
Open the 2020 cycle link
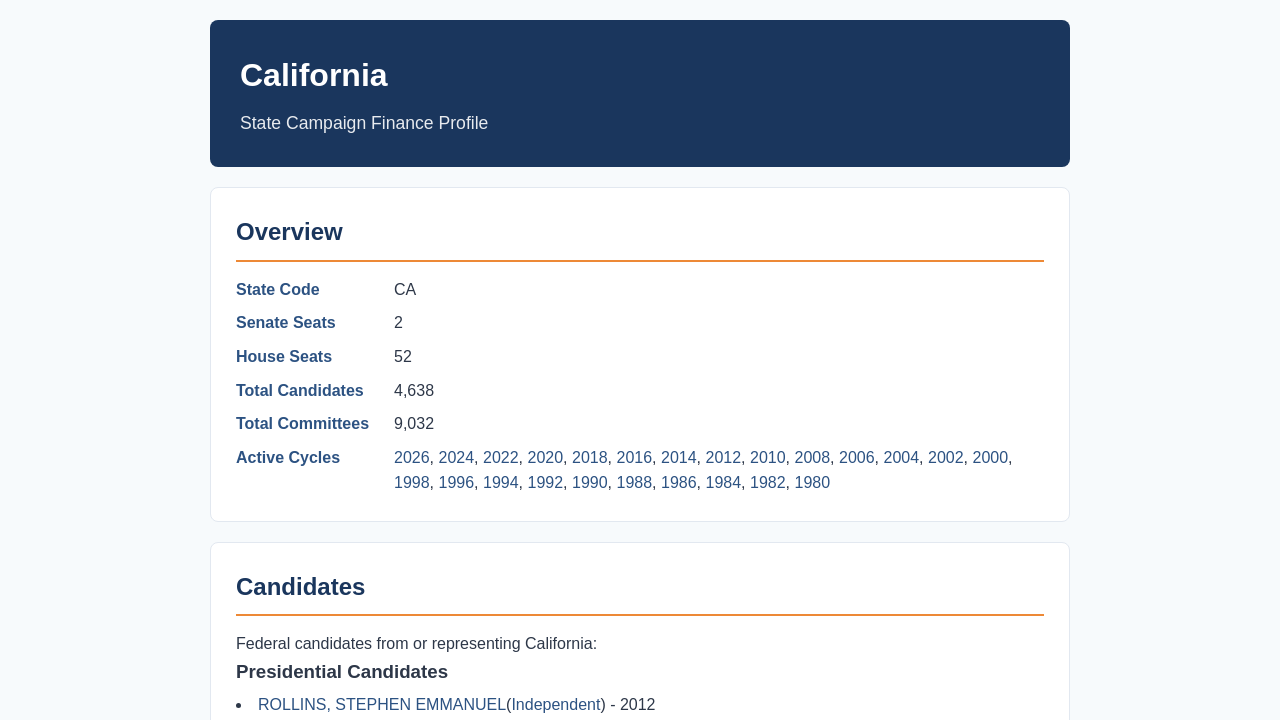click(545, 458)
